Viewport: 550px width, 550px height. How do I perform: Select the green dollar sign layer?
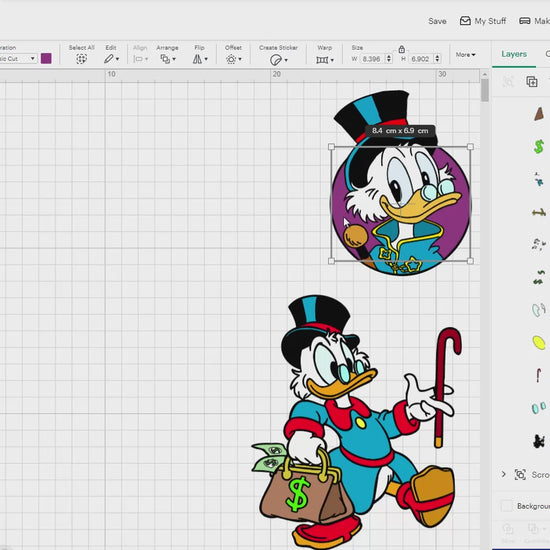(539, 146)
